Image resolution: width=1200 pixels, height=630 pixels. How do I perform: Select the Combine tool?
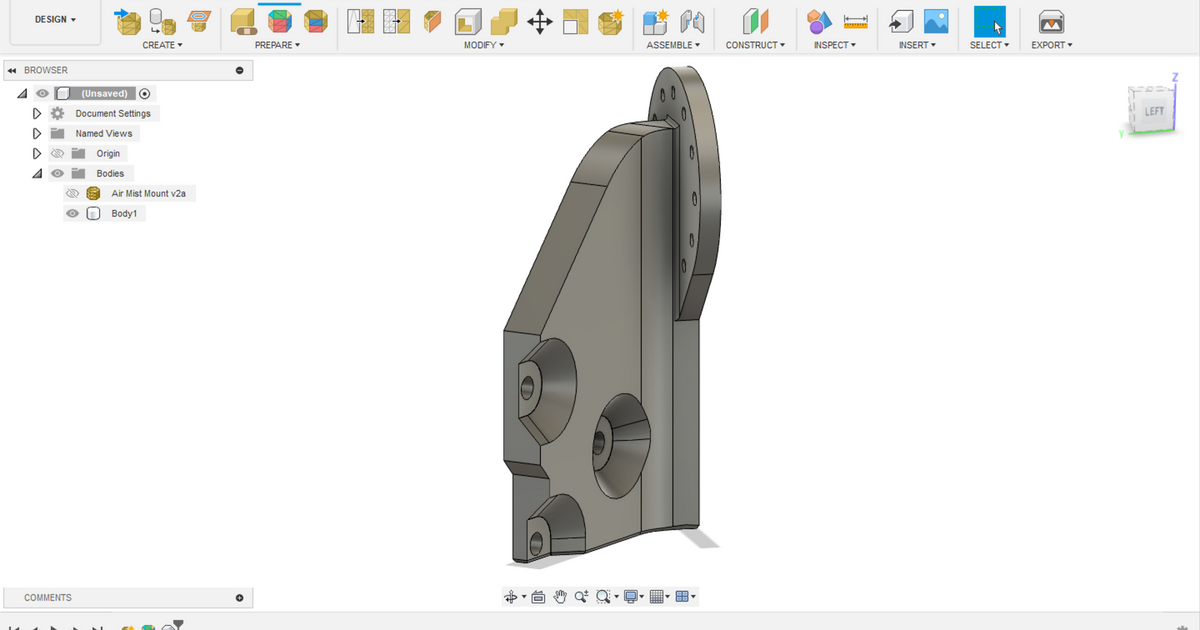tap(502, 22)
